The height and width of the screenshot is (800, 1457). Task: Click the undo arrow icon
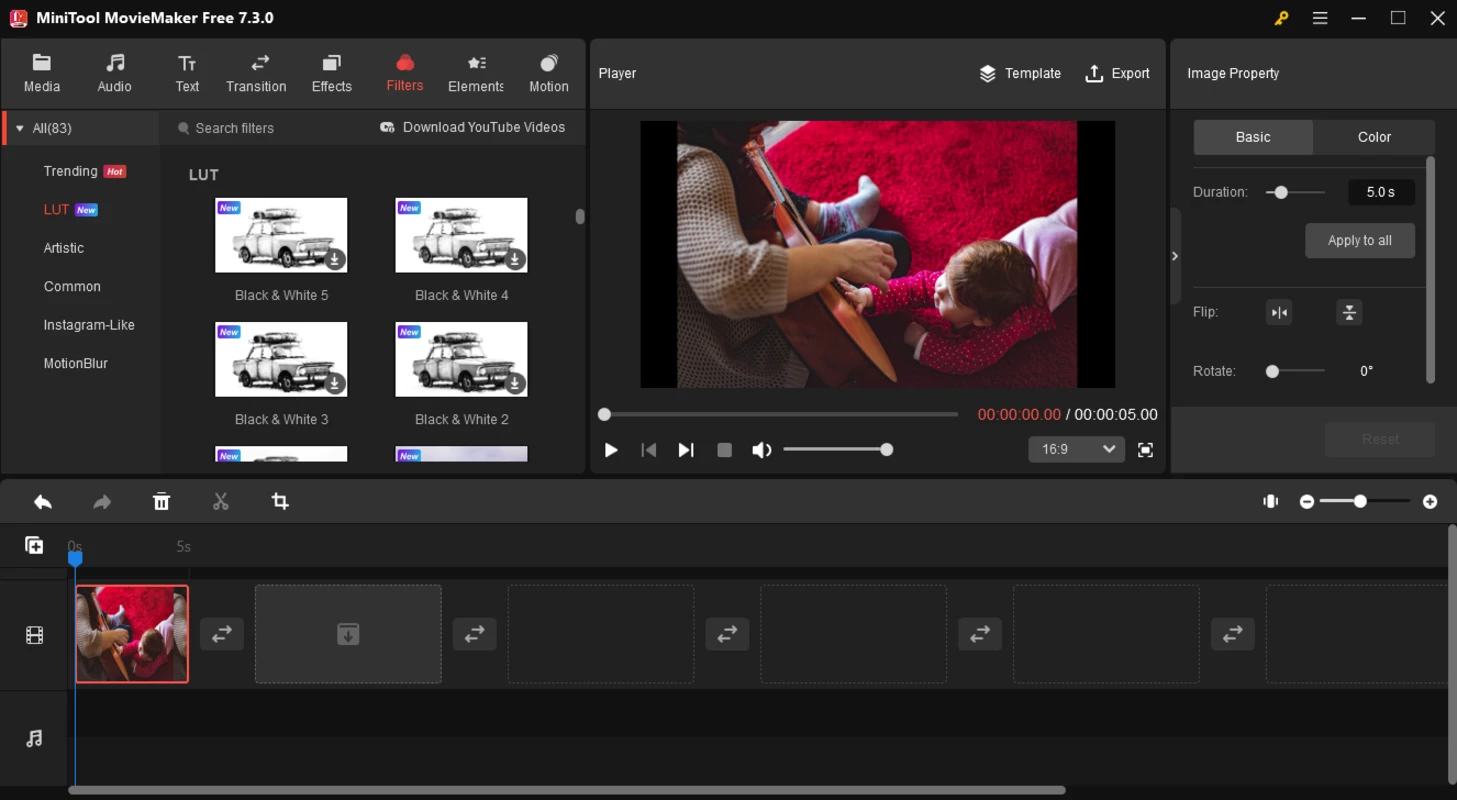pyautogui.click(x=43, y=502)
